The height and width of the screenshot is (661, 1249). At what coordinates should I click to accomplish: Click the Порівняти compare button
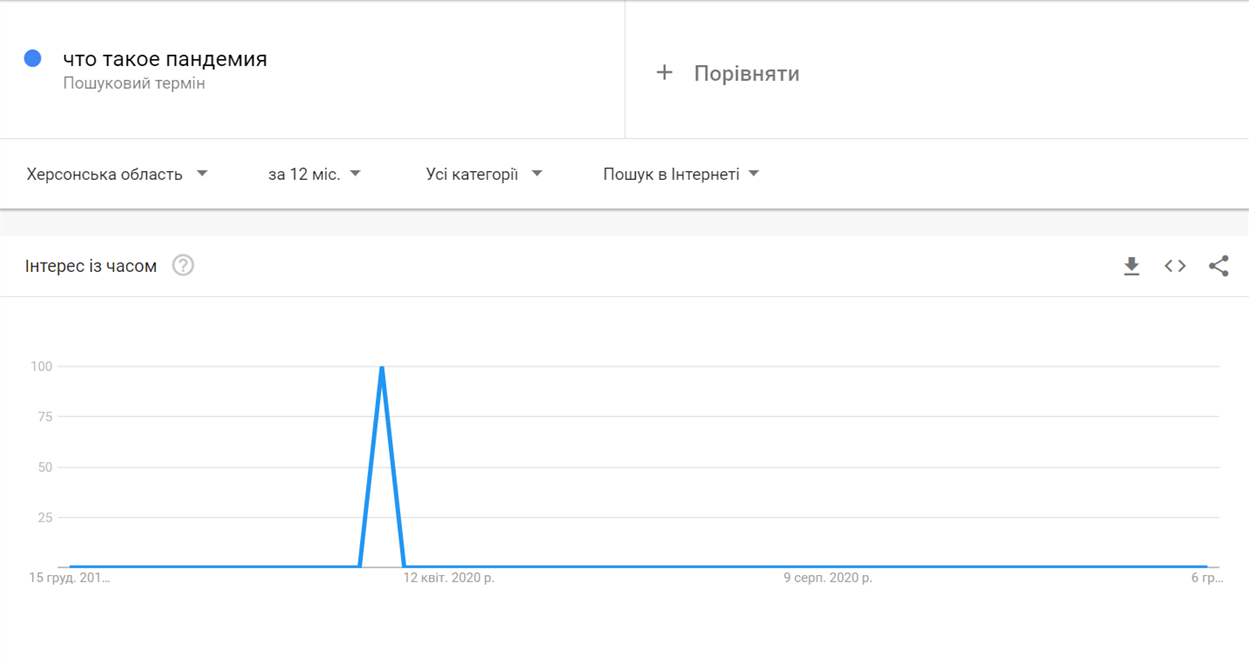[727, 73]
